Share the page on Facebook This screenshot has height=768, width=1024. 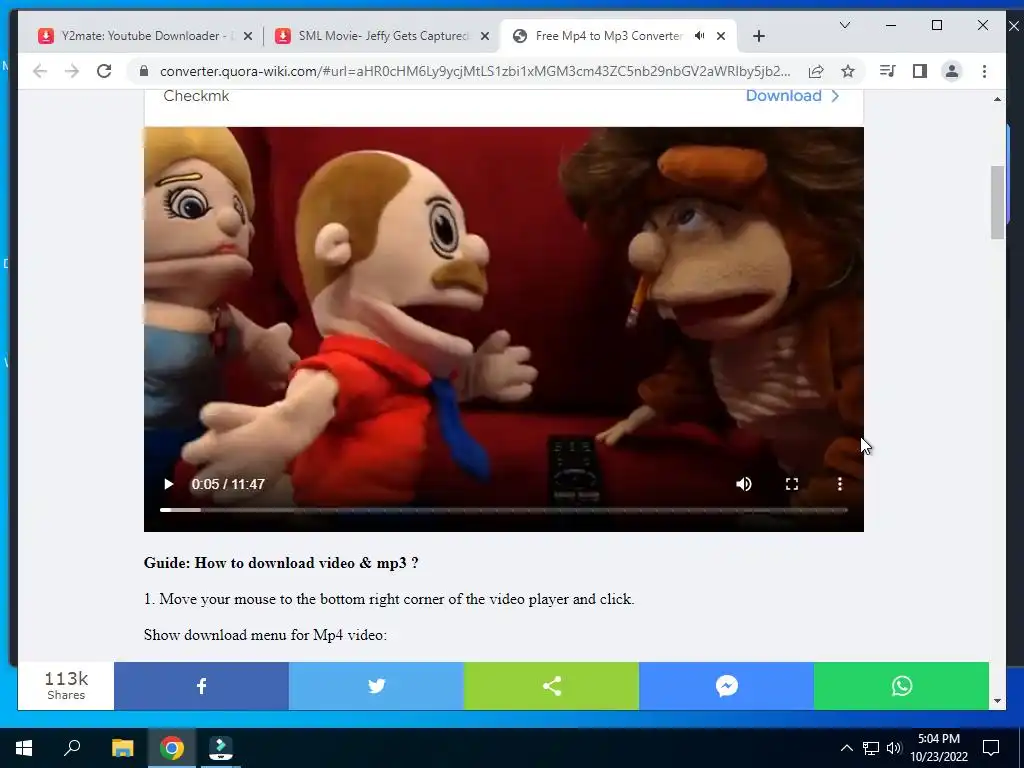(201, 686)
